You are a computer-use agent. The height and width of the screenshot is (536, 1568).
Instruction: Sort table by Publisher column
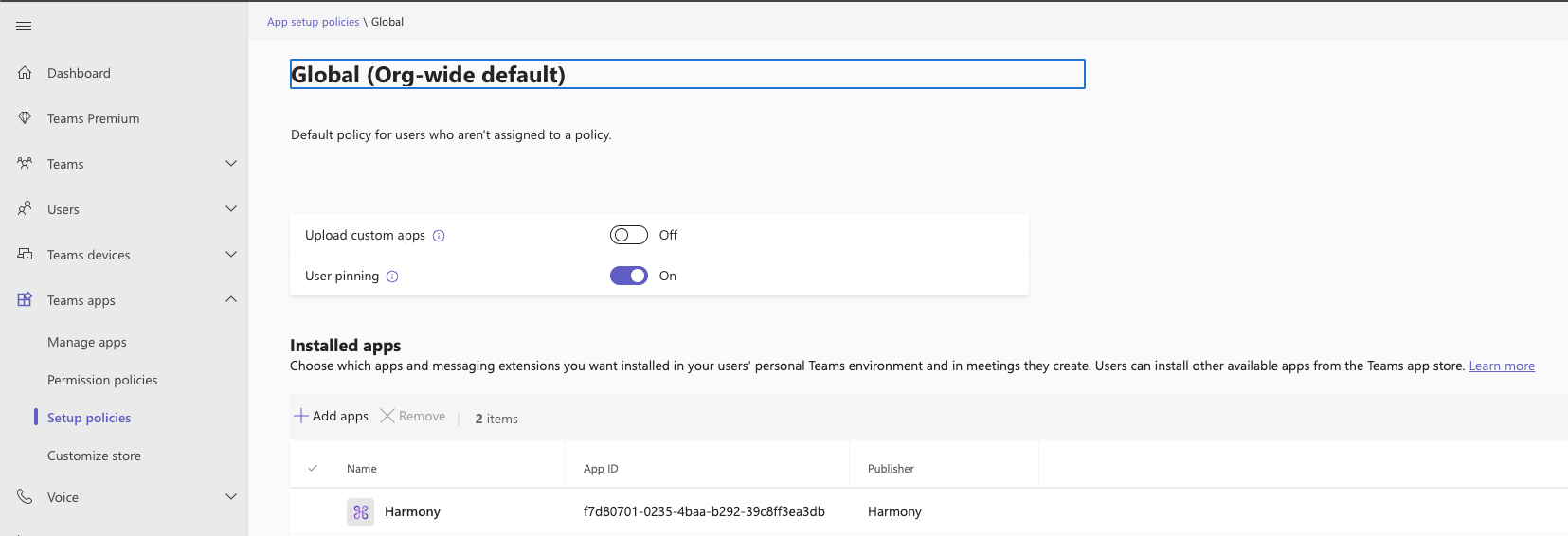click(891, 469)
